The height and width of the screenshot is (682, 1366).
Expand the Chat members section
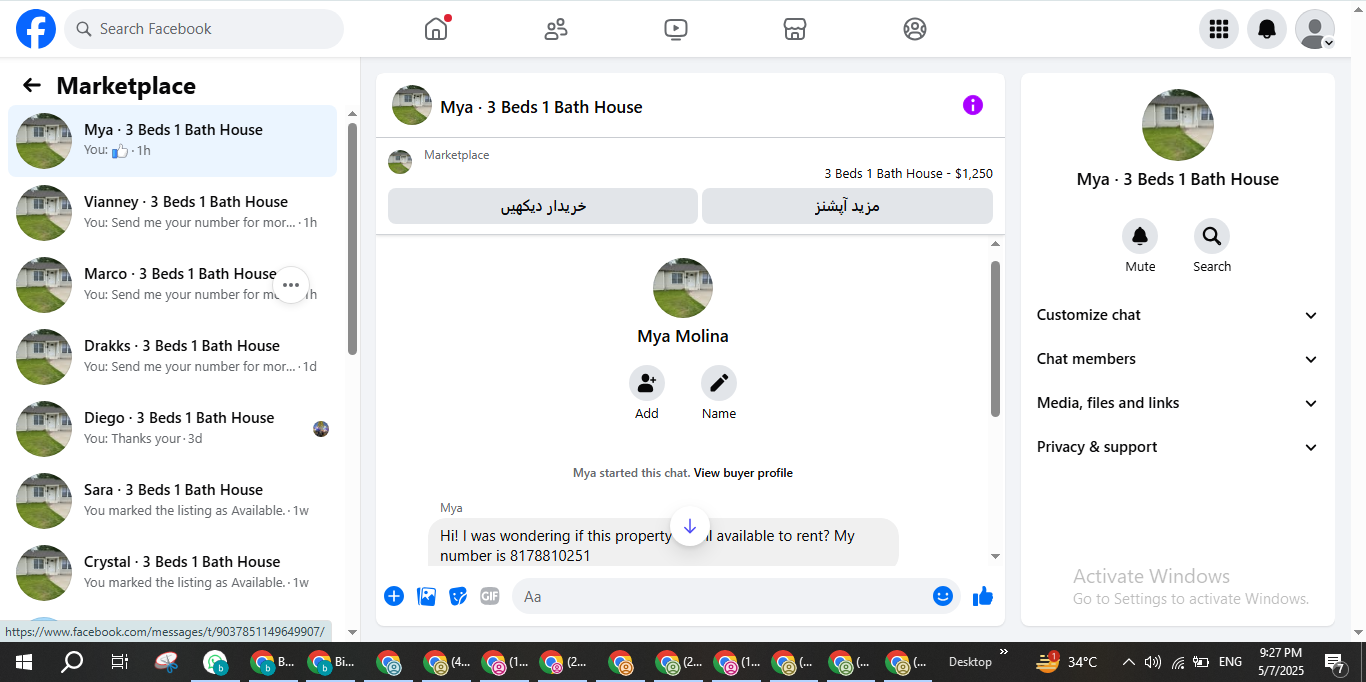[x=1177, y=359]
